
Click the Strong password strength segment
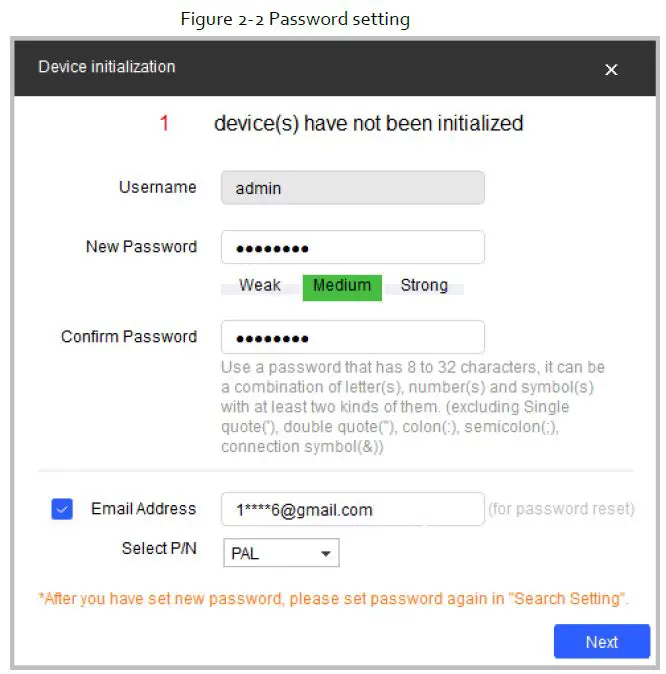tap(424, 286)
